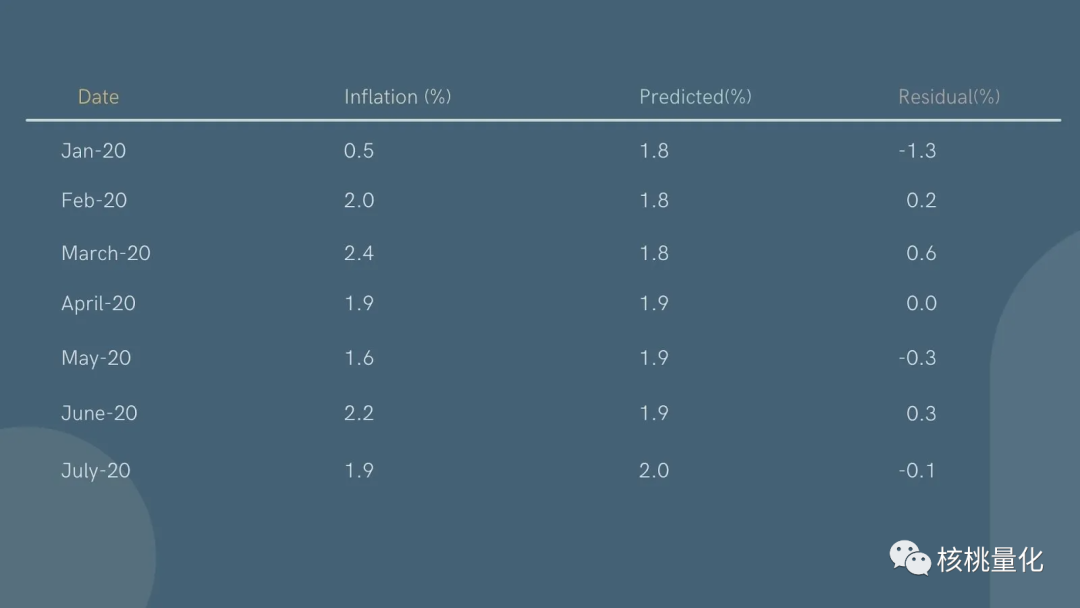This screenshot has width=1080, height=608.
Task: Click the March-20 date cell
Action: point(106,253)
